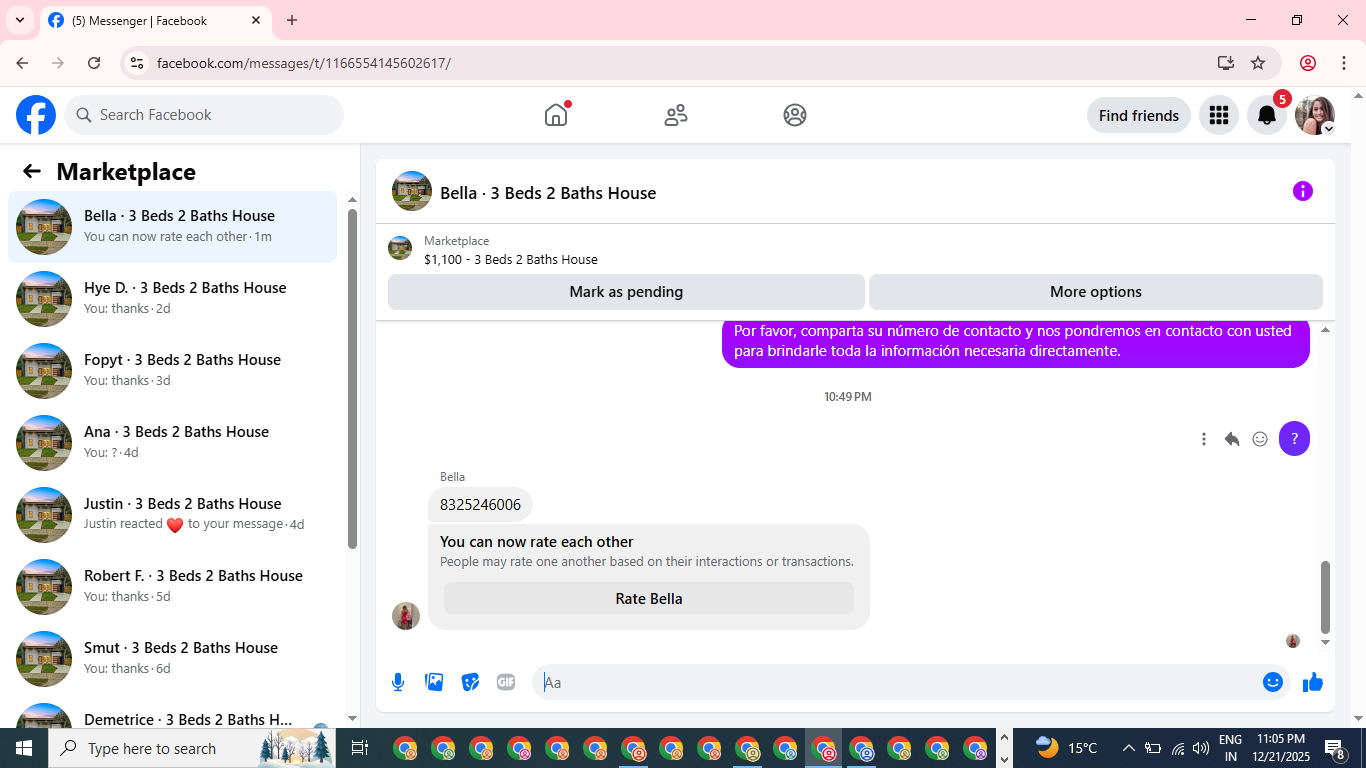The image size is (1366, 768).
Task: Close the Messenger | Facebook tab
Action: [x=256, y=20]
